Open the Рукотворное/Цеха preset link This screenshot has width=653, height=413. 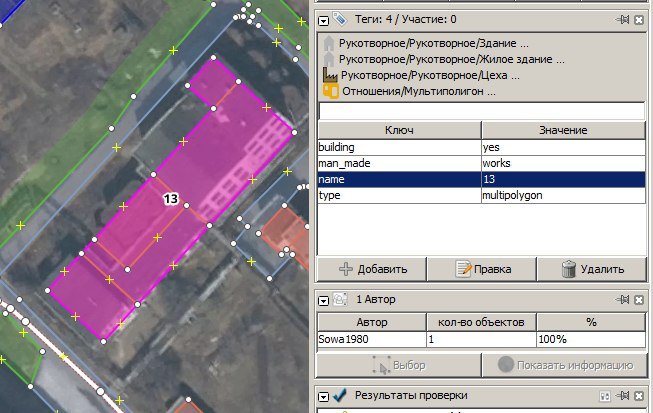tap(430, 75)
